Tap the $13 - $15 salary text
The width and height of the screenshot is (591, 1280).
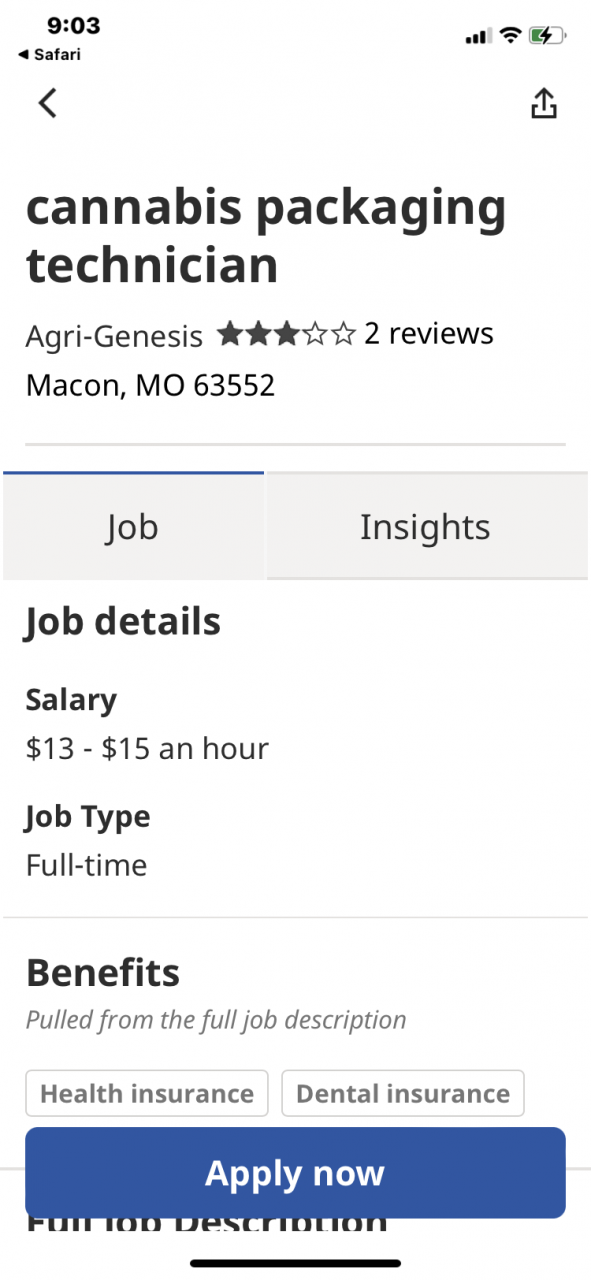[147, 748]
